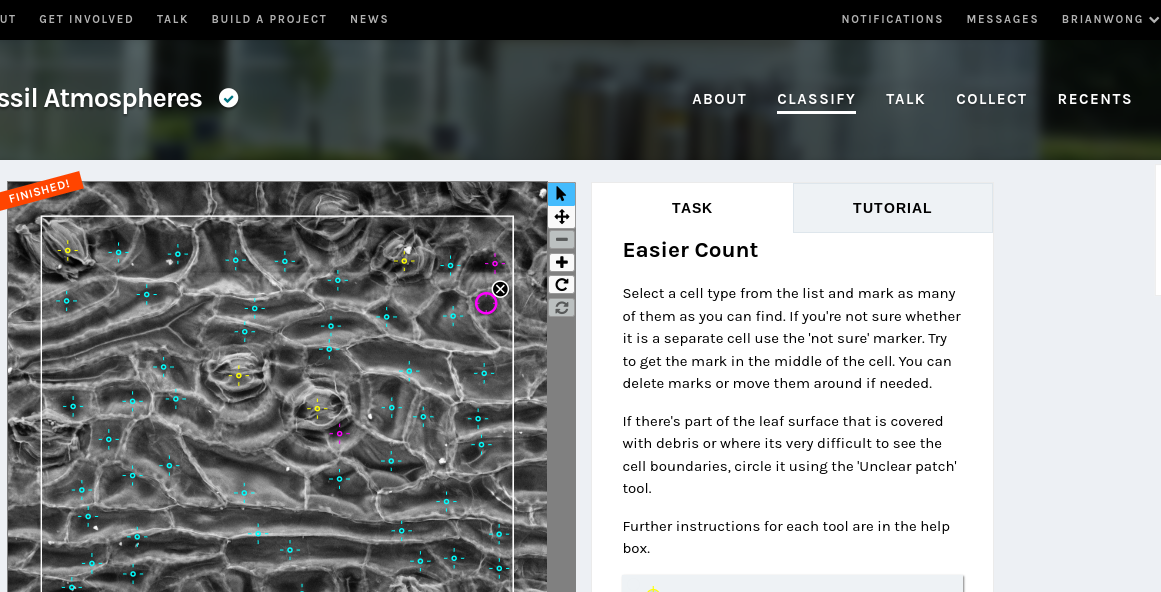Open NOTIFICATIONS

(x=892, y=19)
